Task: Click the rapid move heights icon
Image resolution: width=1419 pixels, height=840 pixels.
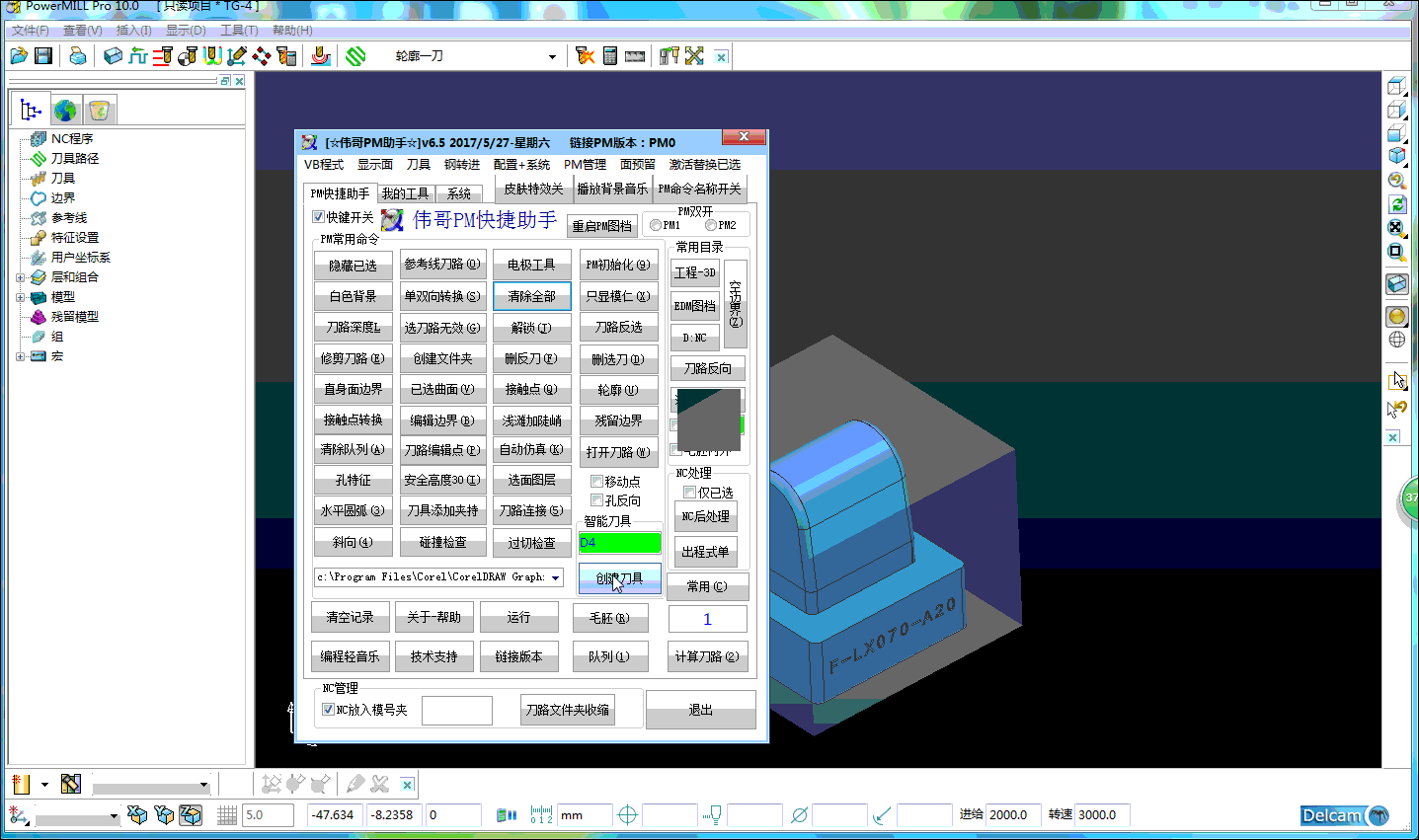Action: click(137, 56)
